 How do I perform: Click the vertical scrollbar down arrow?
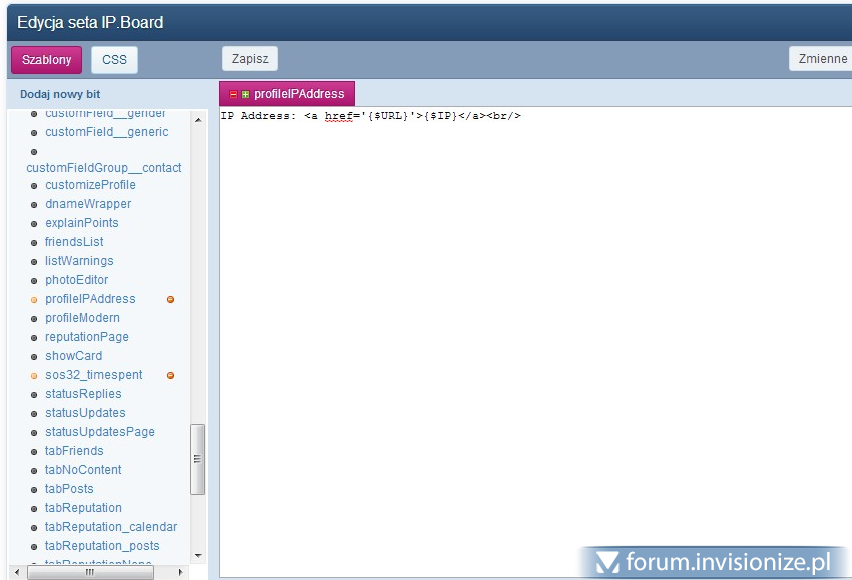[197, 554]
